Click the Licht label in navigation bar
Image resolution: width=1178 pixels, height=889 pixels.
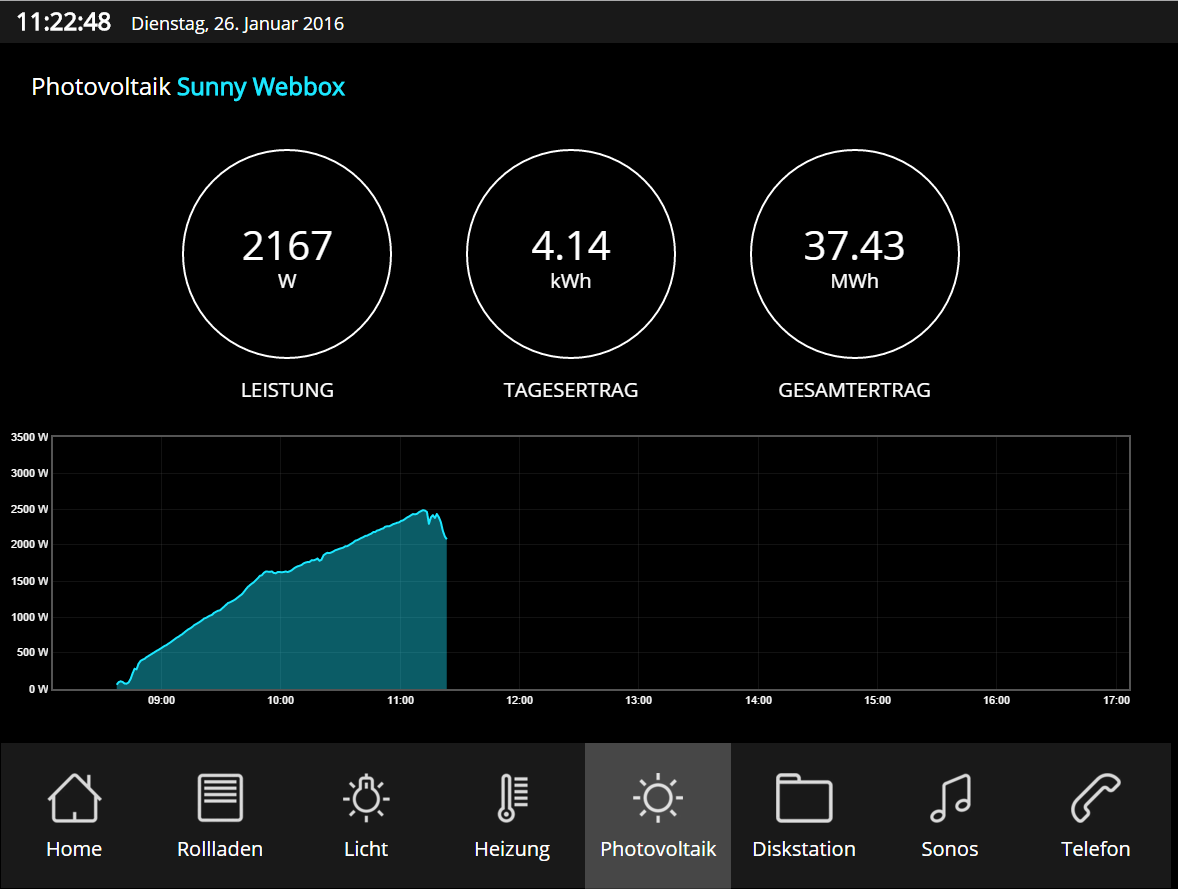[x=366, y=849]
